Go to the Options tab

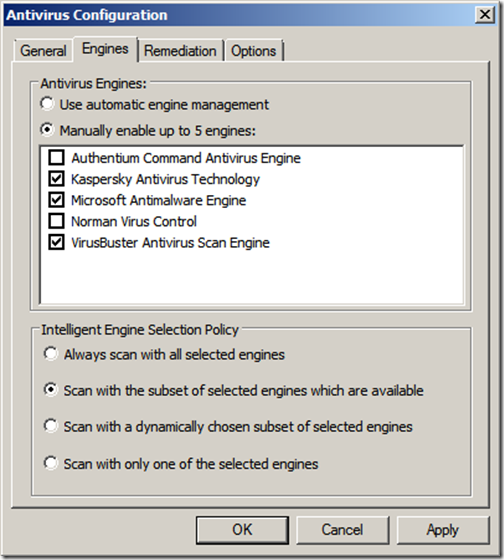point(254,51)
